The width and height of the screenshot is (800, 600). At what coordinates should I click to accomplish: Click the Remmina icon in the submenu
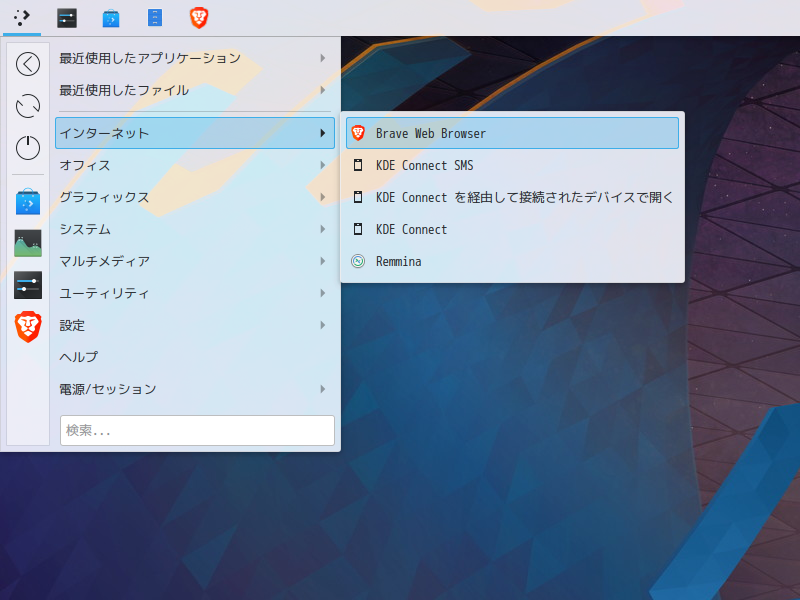pos(358,261)
